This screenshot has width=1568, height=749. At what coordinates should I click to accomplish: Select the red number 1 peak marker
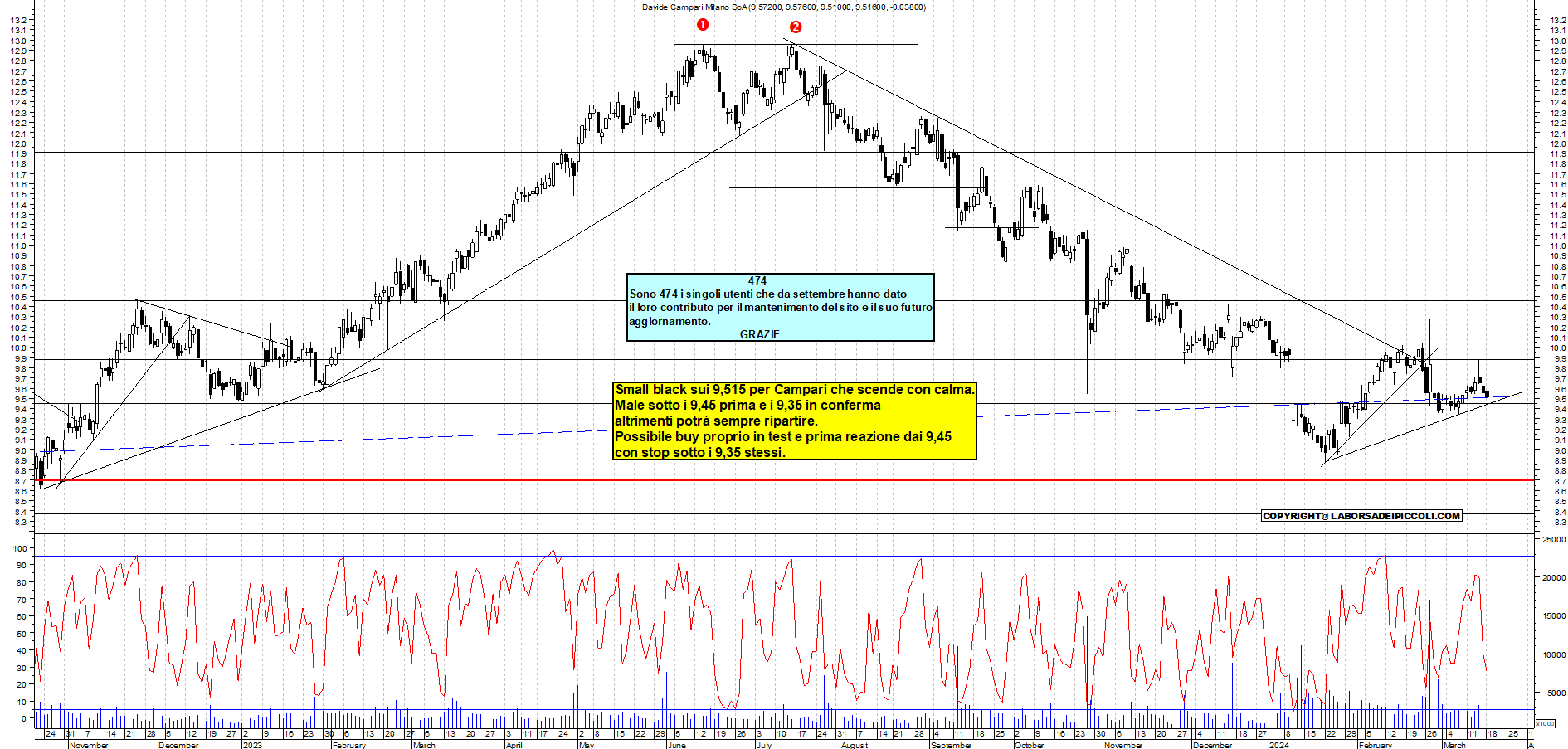[x=703, y=25]
